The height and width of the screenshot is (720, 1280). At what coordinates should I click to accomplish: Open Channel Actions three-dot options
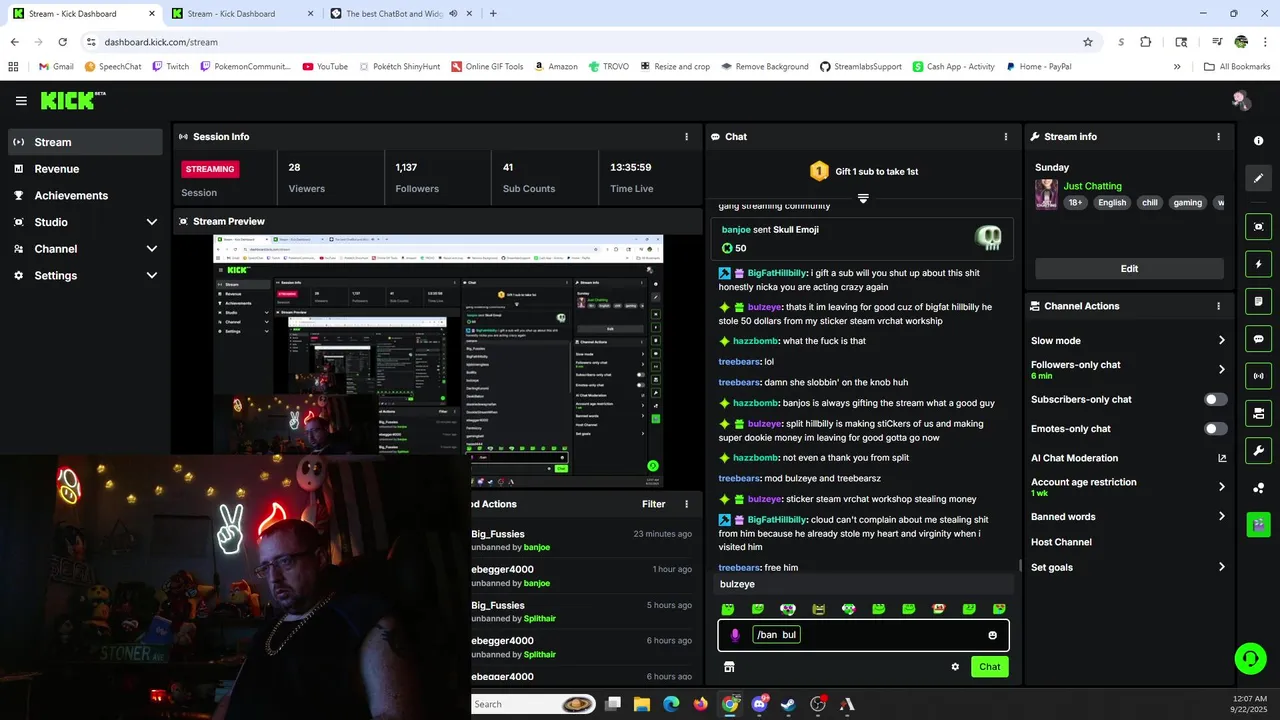point(1218,306)
